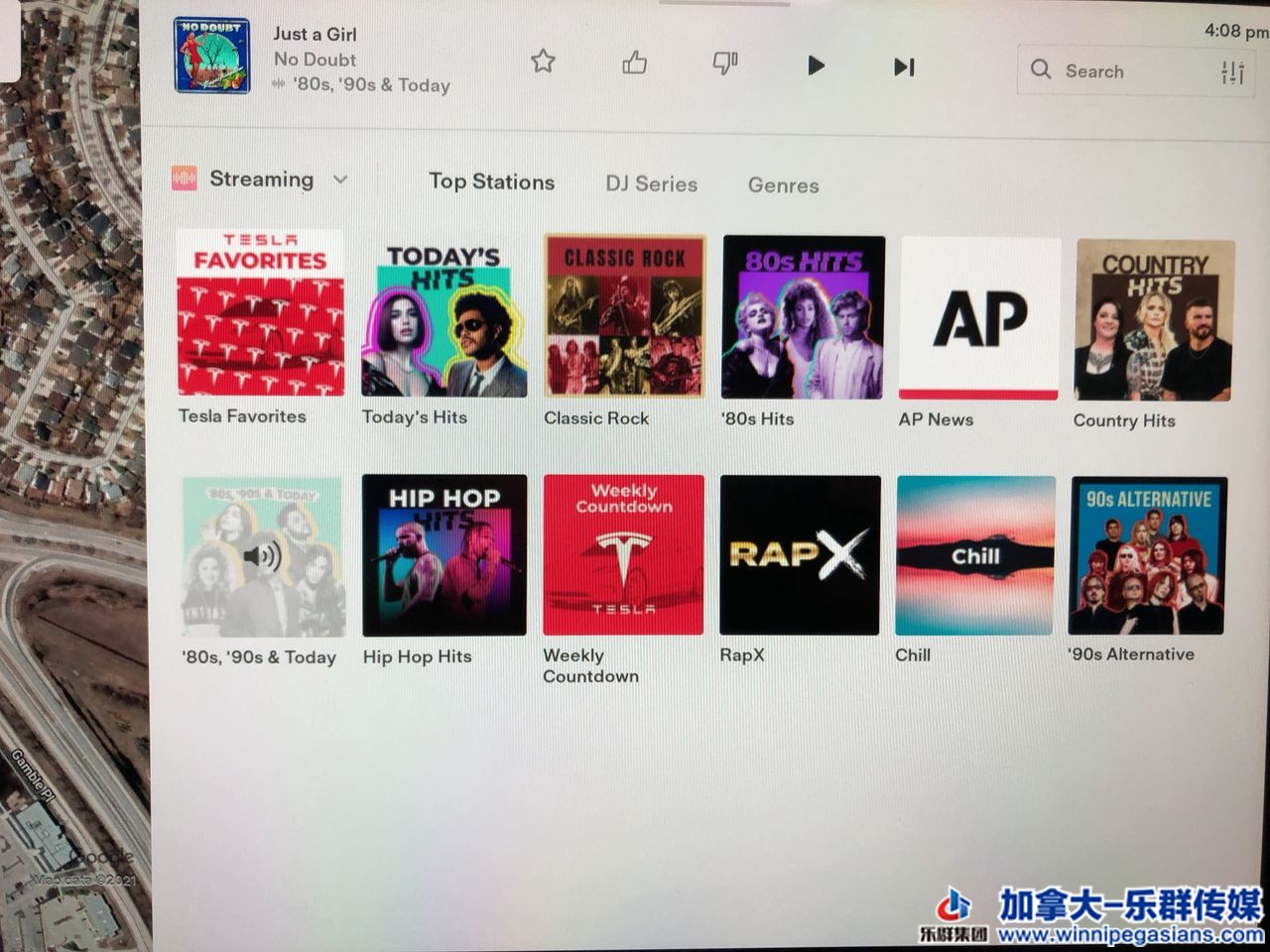Click the No Doubt album cover

pyautogui.click(x=212, y=56)
